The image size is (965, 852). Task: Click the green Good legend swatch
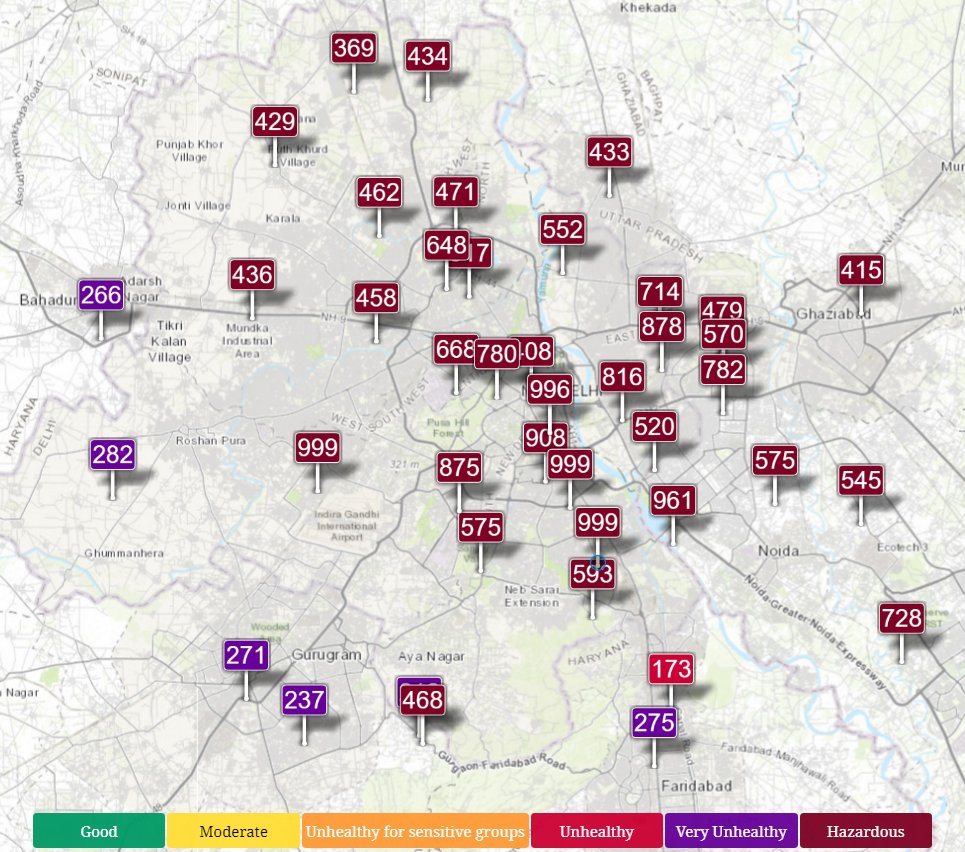tap(99, 831)
